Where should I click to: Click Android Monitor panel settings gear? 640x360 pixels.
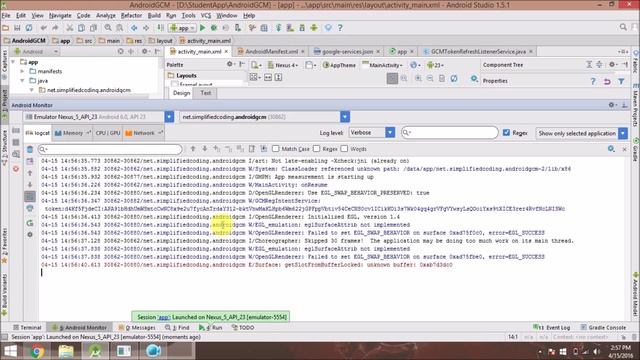coord(612,105)
